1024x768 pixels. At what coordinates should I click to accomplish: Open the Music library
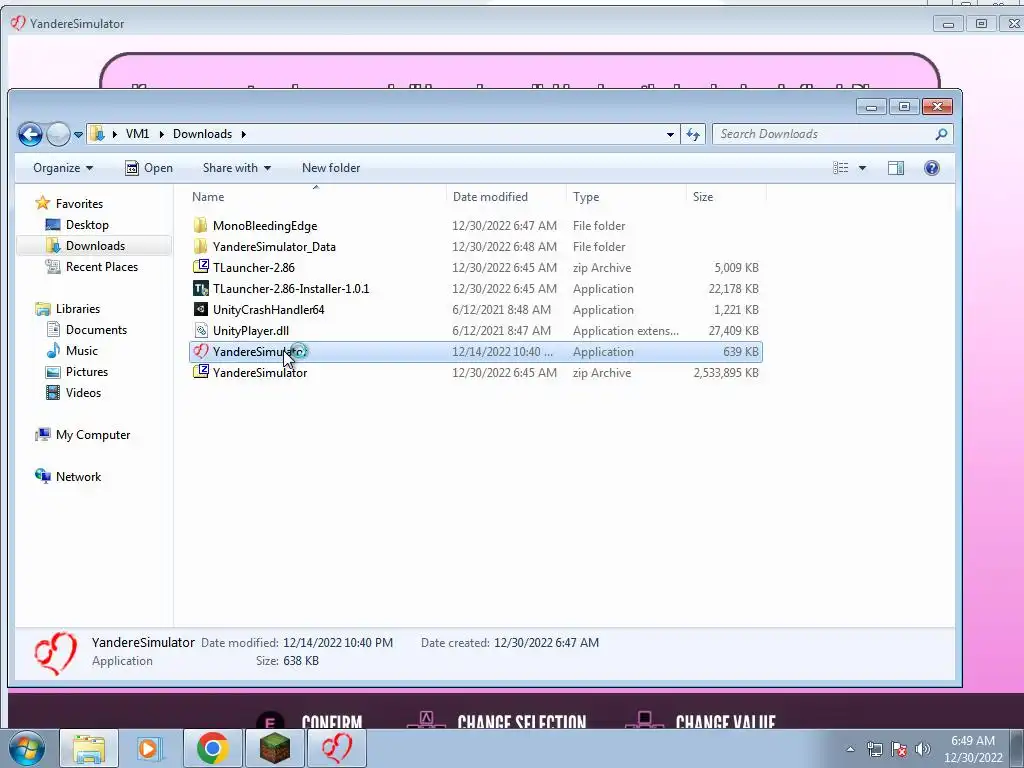click(82, 351)
